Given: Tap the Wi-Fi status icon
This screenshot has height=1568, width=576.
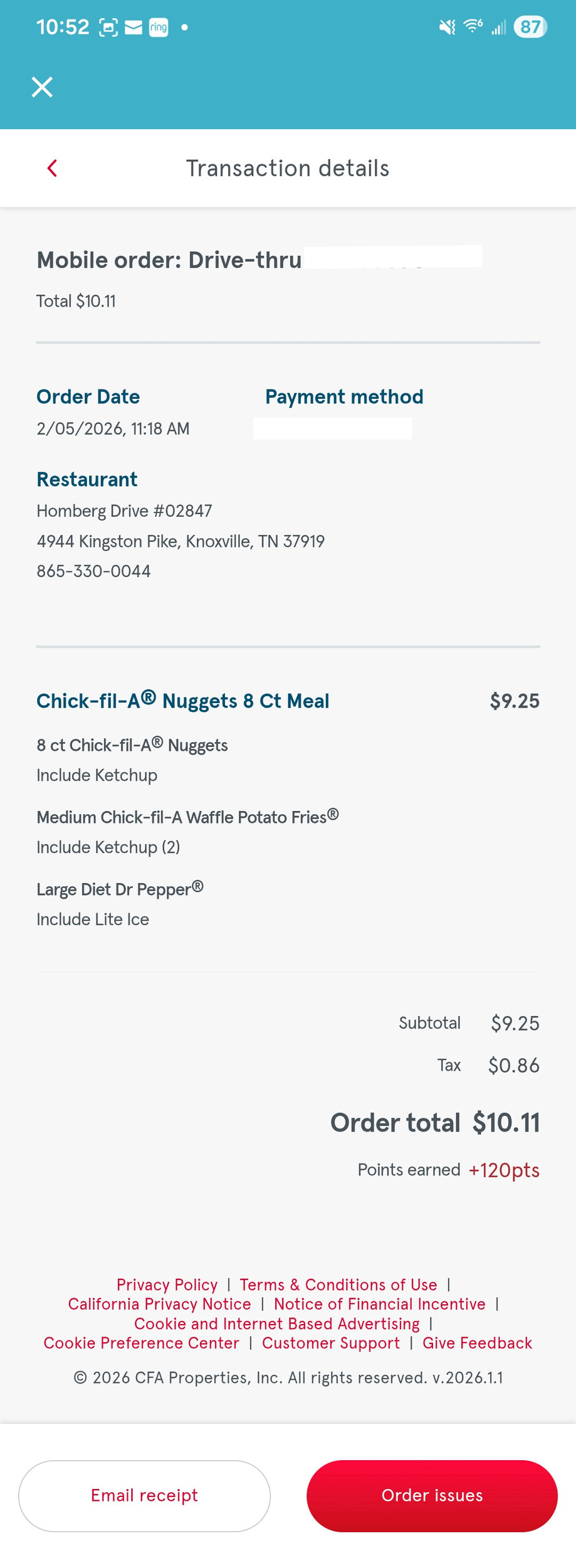Looking at the screenshot, I should click(x=473, y=26).
